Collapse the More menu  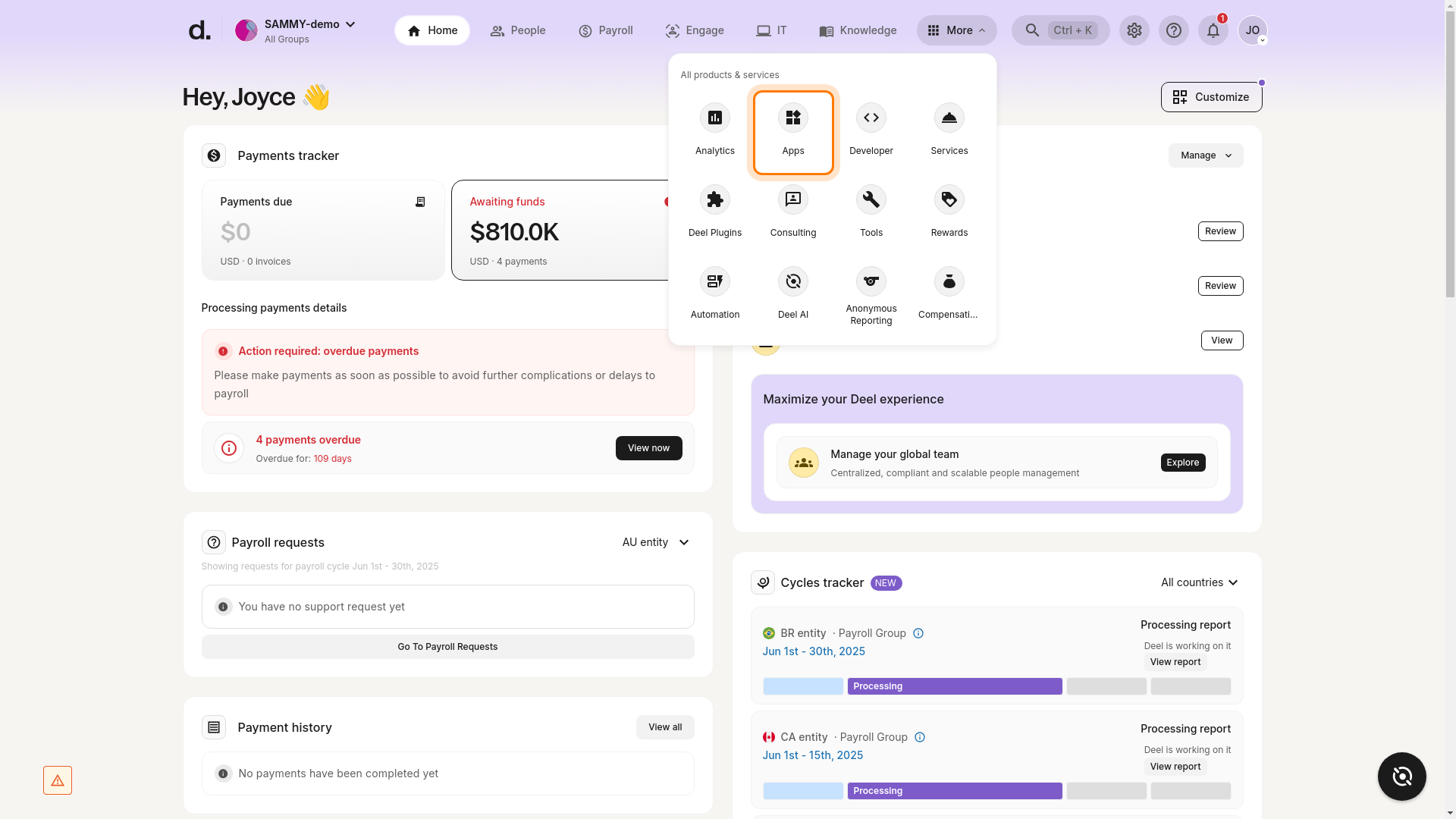point(956,30)
